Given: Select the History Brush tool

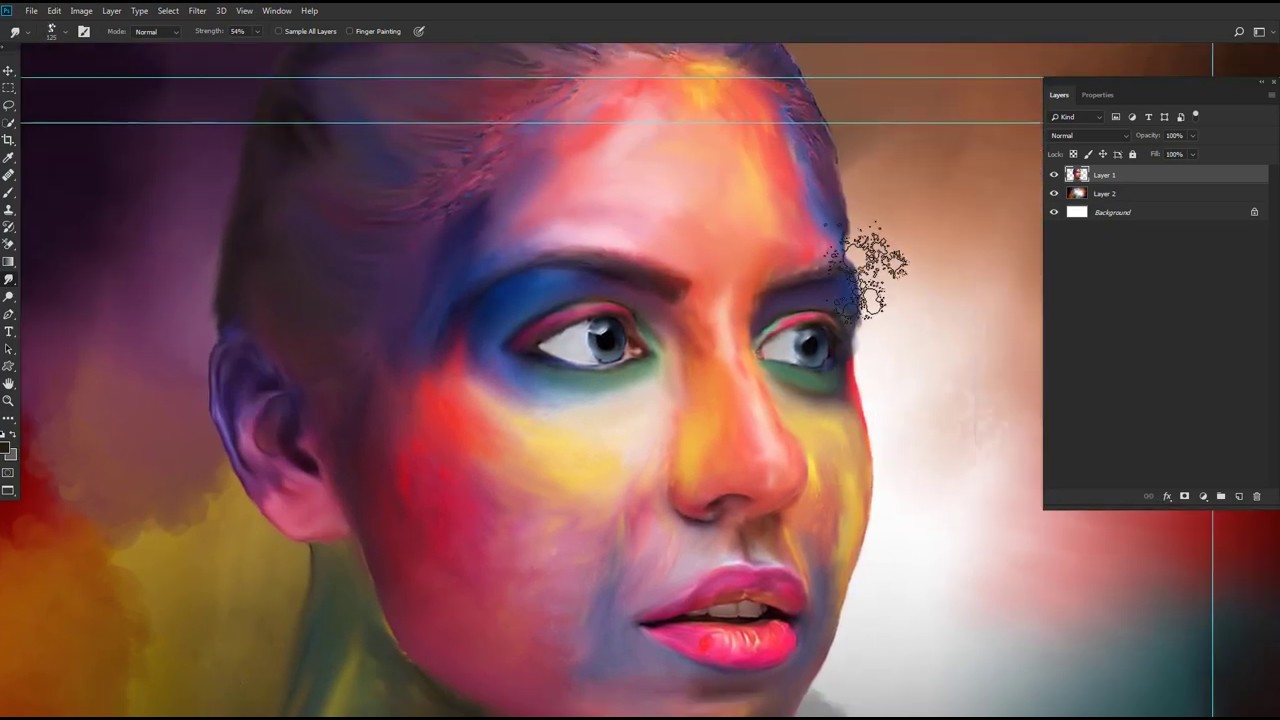Looking at the screenshot, I should (8, 227).
